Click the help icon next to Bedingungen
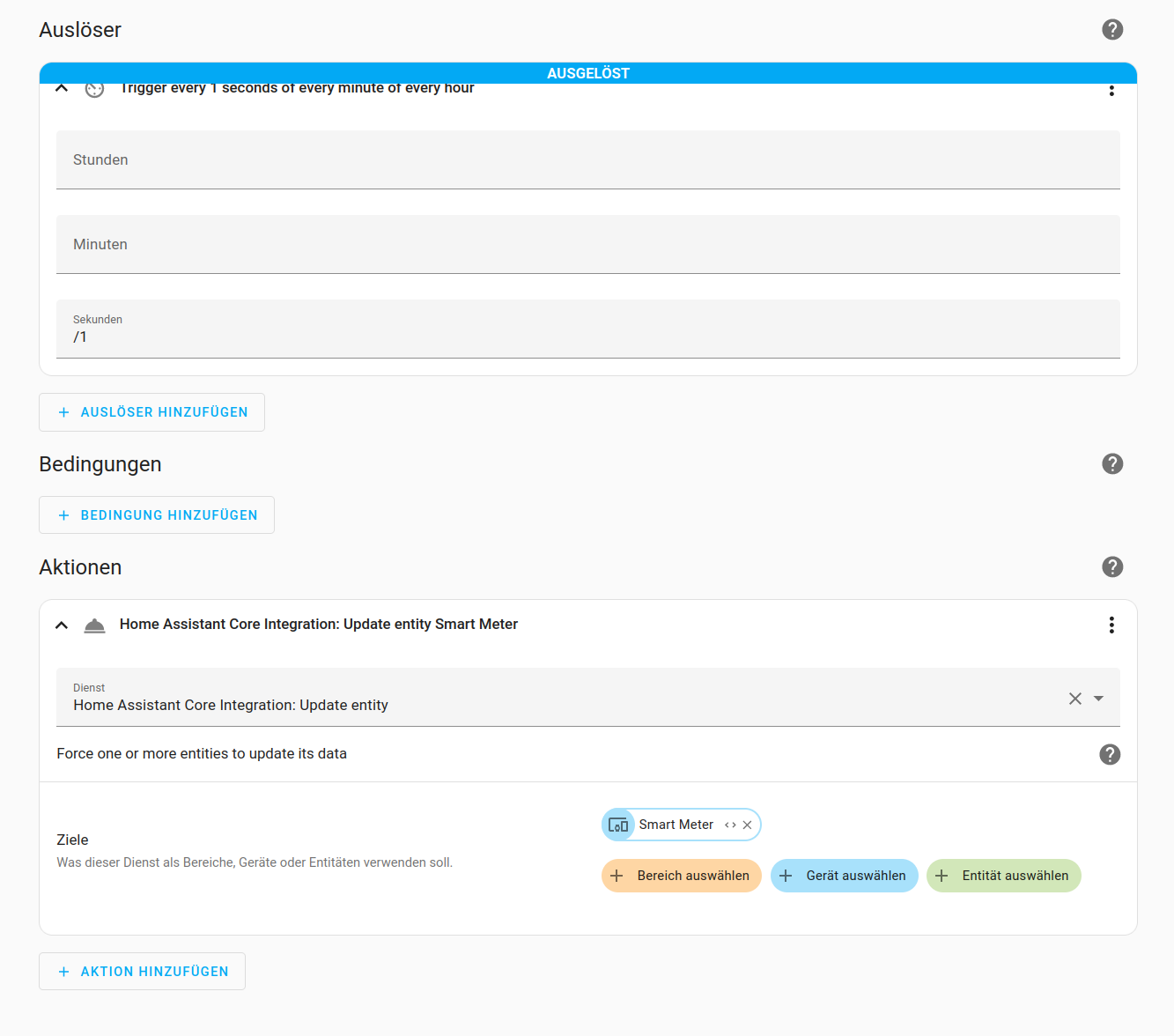Viewport: 1174px width, 1036px height. tap(1112, 463)
